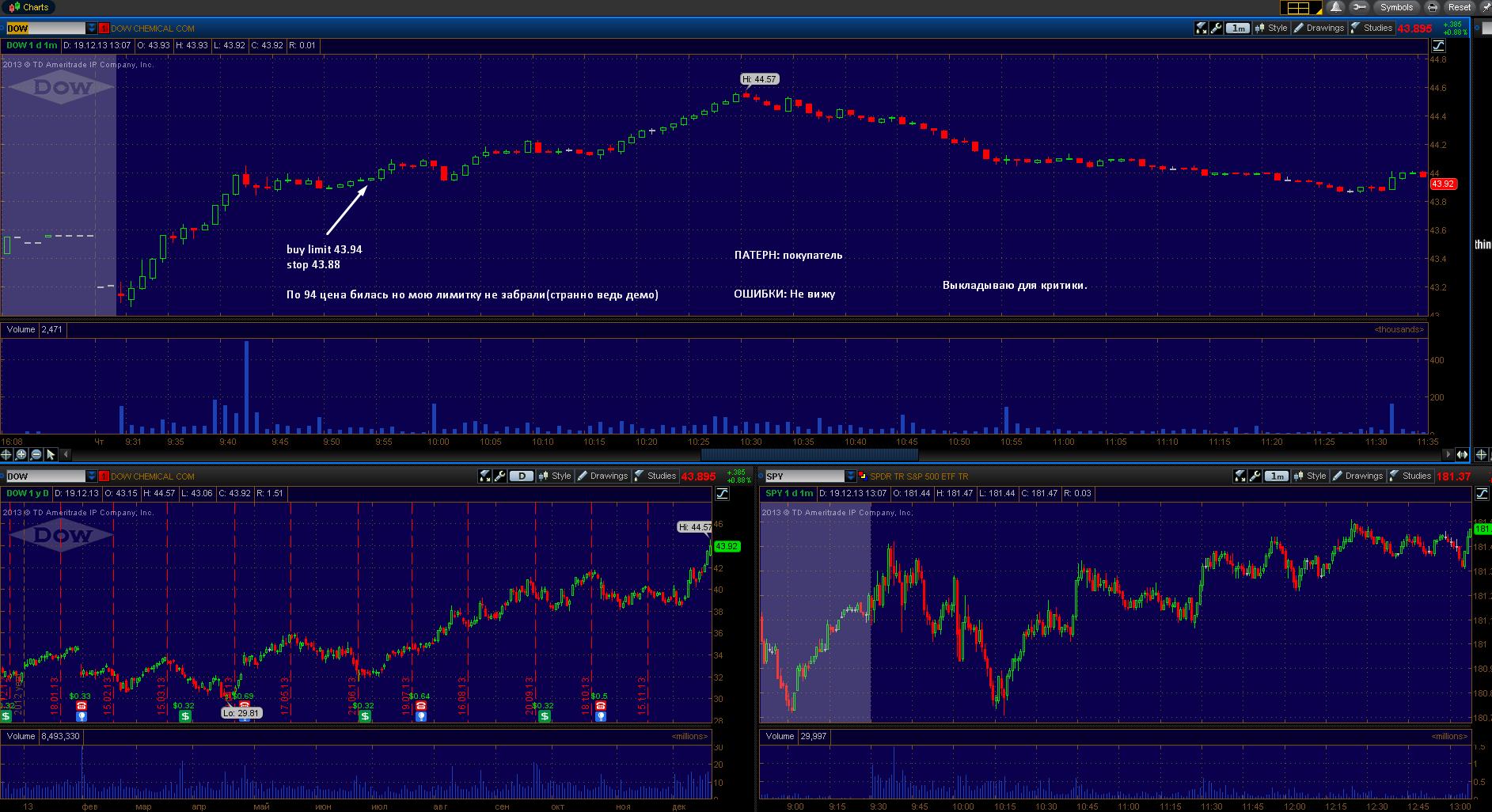The width and height of the screenshot is (1492, 812).
Task: Open Studies menu on top DOW chart
Action: click(x=1372, y=28)
